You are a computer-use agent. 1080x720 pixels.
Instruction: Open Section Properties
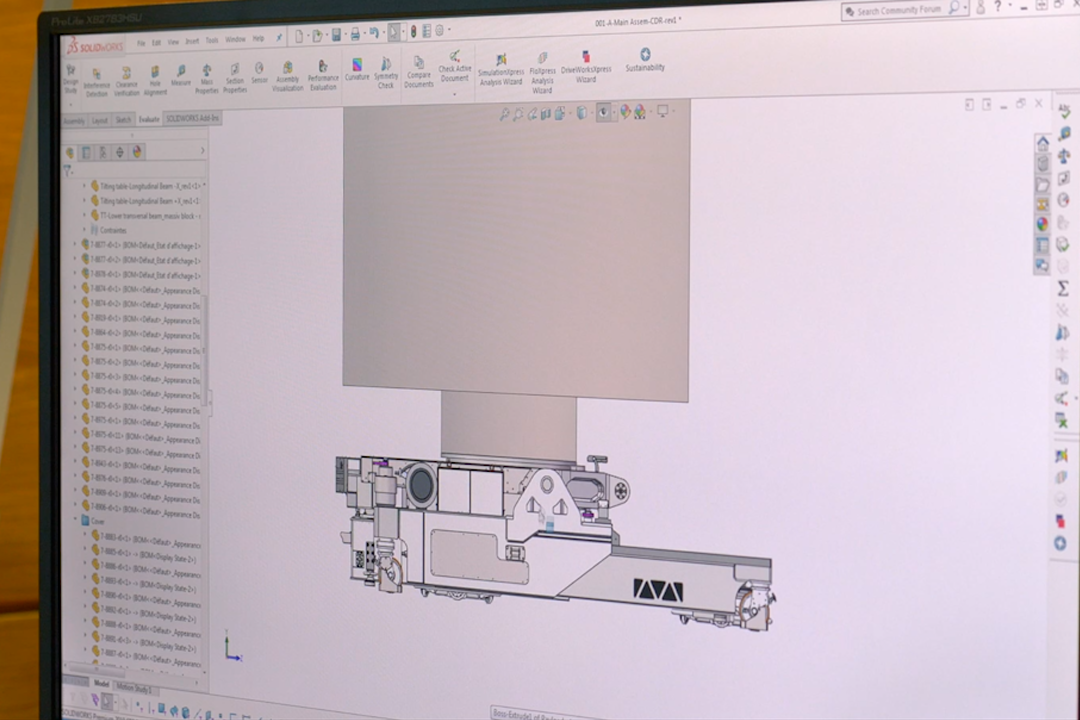(235, 78)
